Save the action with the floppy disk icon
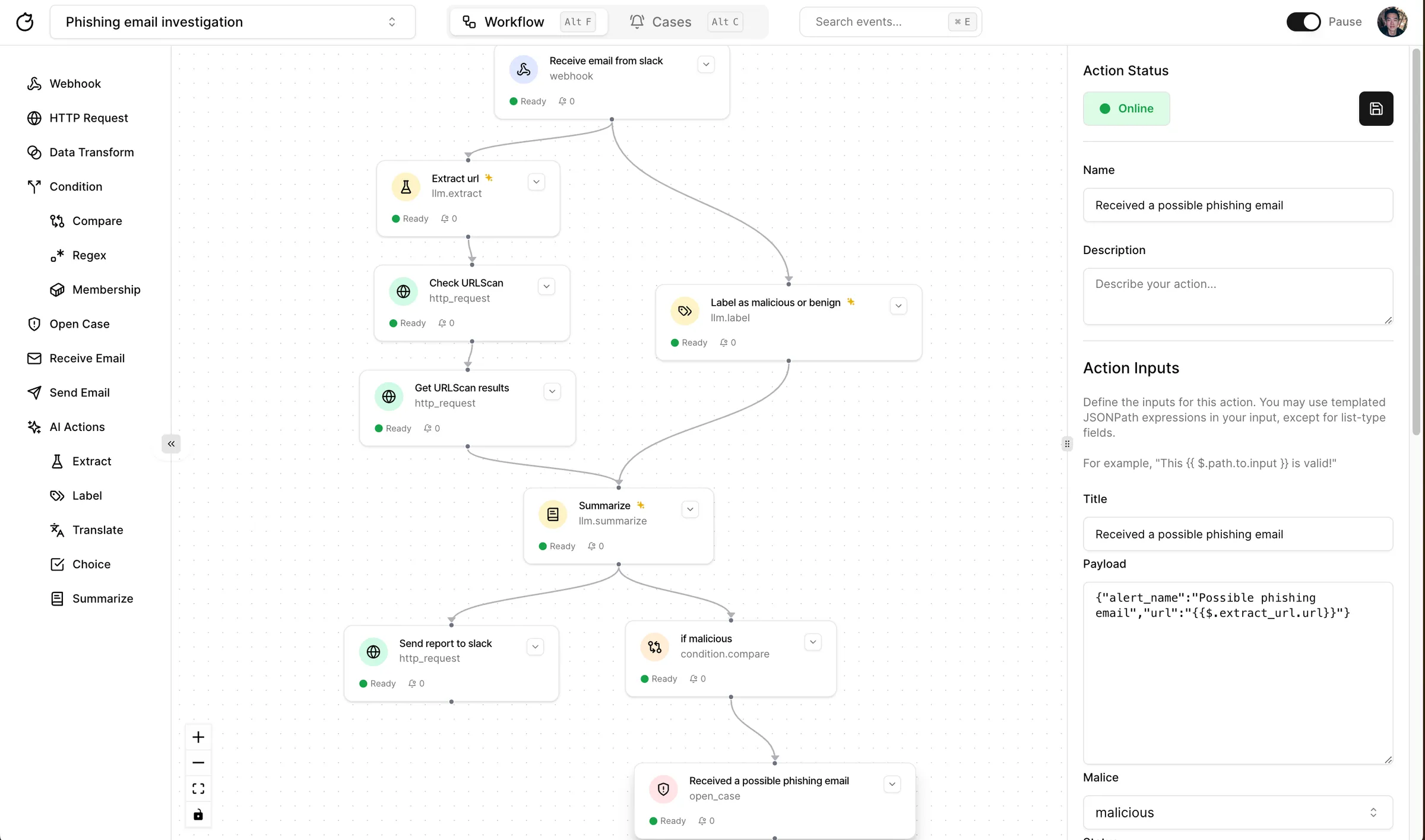The width and height of the screenshot is (1425, 840). coord(1376,109)
